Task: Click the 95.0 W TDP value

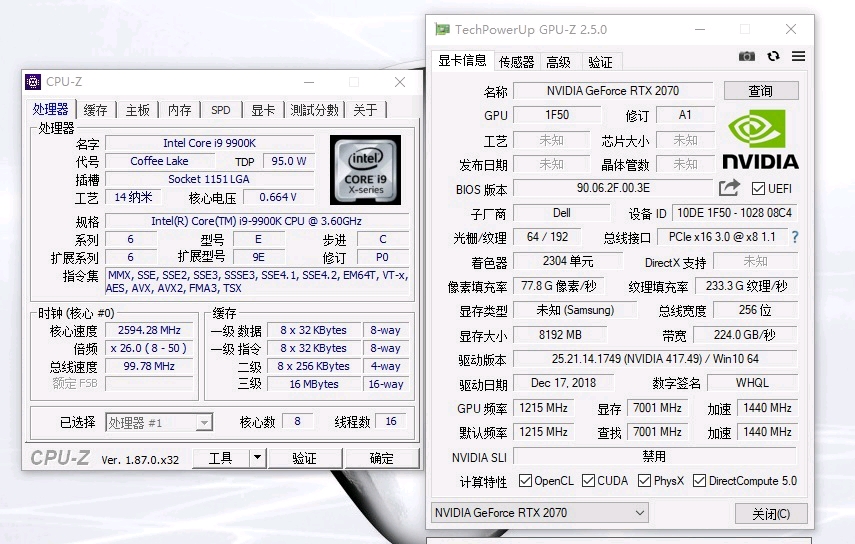Action: 288,161
